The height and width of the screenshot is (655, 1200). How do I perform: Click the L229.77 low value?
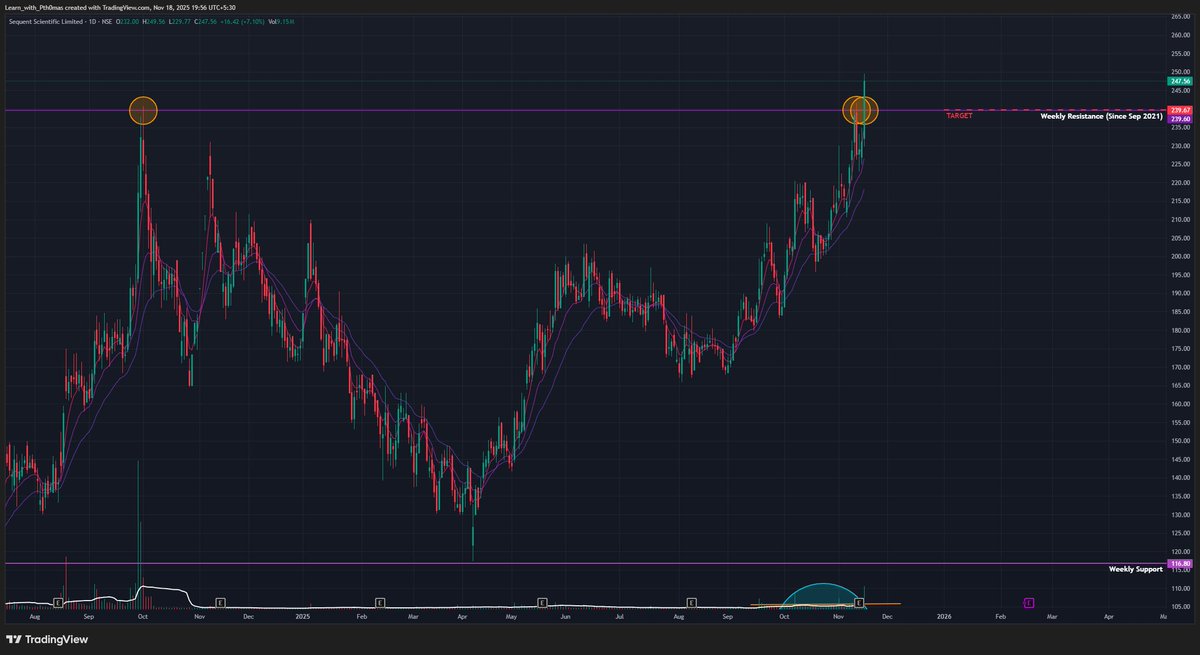tap(180, 23)
